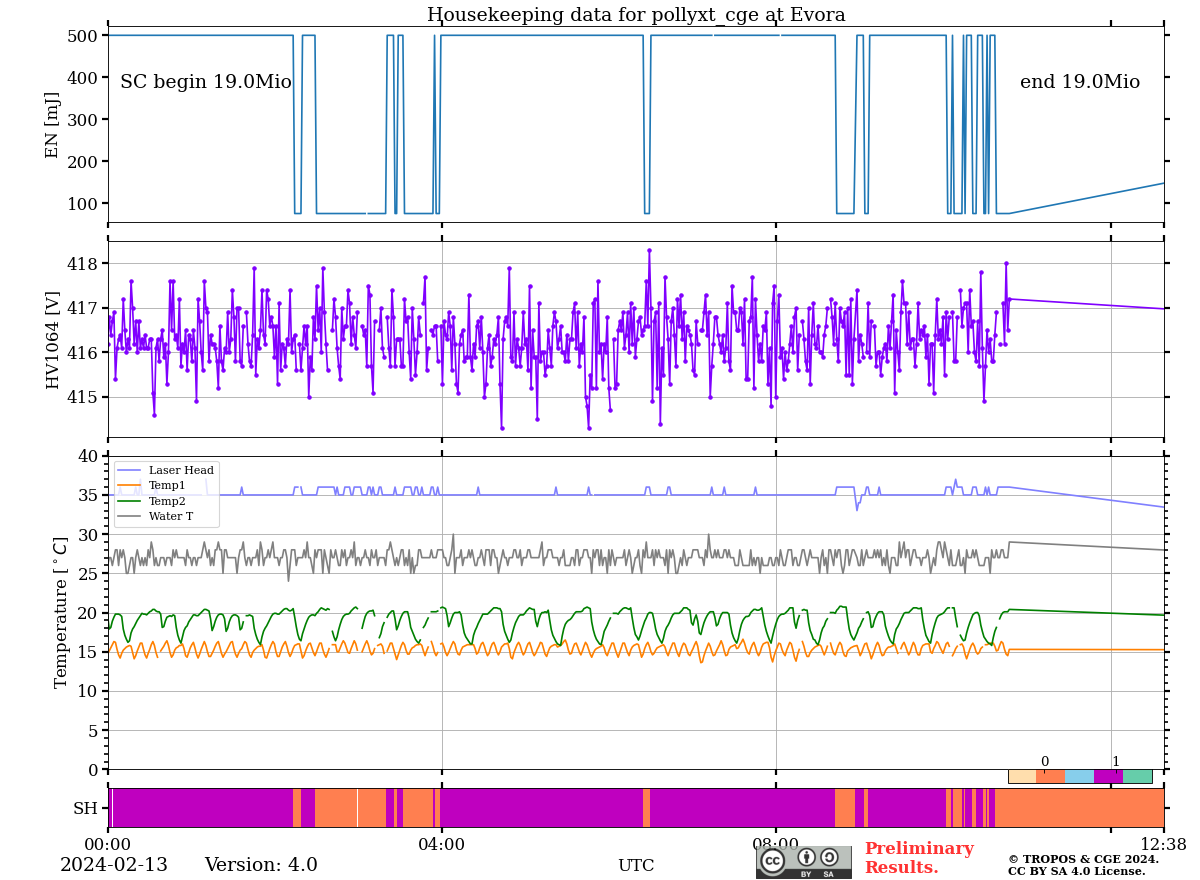Click the '© TROPOS & CGE 2024.' copyright line

pos(1083,859)
